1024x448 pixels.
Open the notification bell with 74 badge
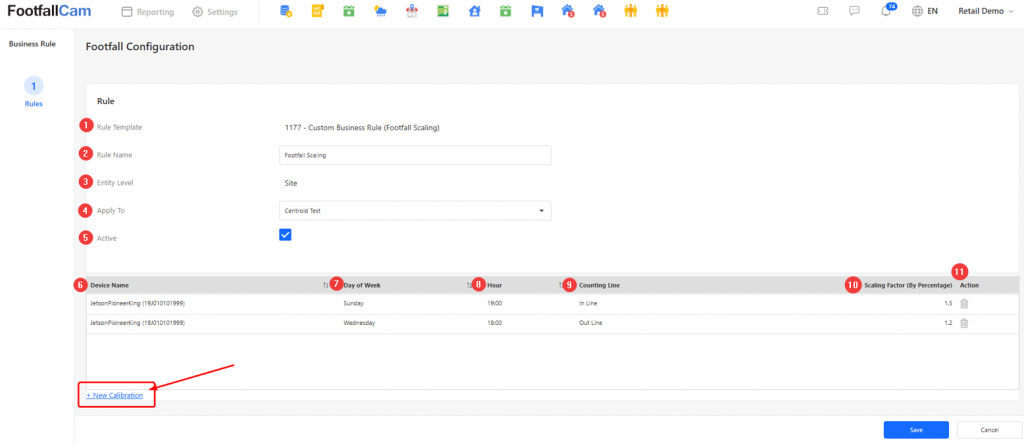(x=886, y=12)
